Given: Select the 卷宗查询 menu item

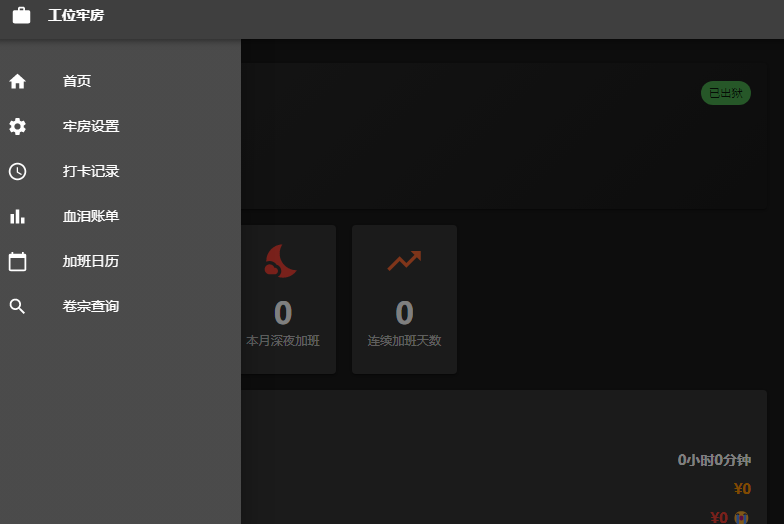Looking at the screenshot, I should pyautogui.click(x=120, y=306).
